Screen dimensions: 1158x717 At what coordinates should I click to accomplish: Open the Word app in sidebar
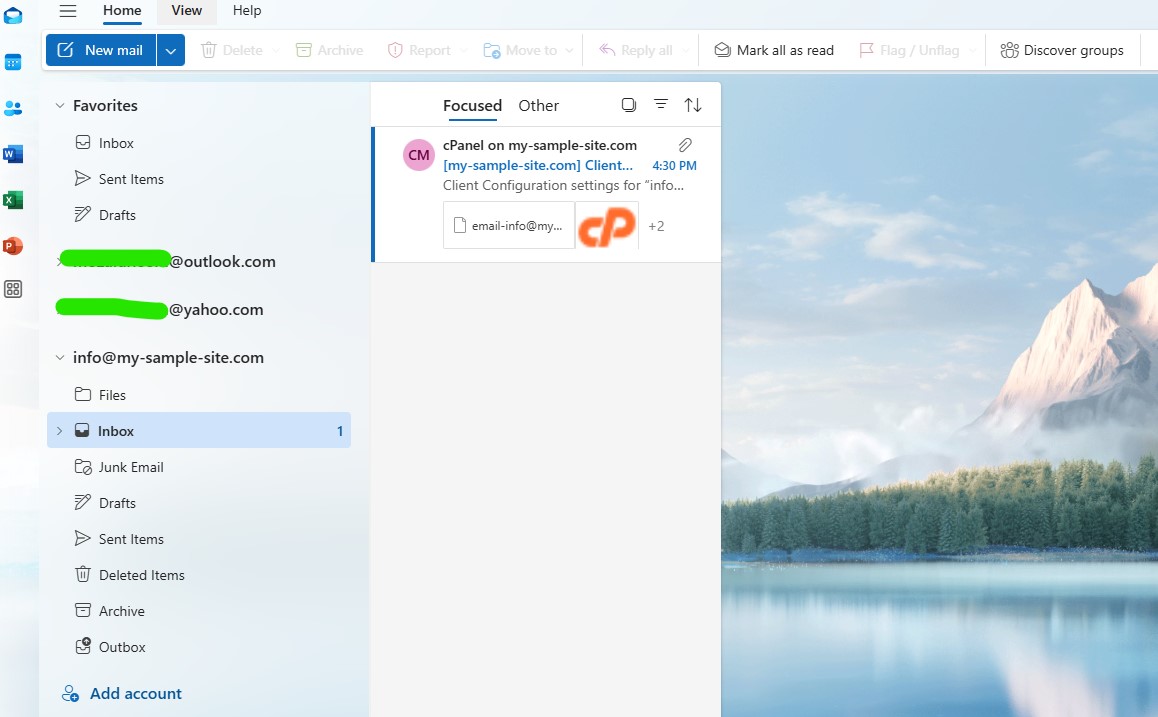pyautogui.click(x=13, y=154)
